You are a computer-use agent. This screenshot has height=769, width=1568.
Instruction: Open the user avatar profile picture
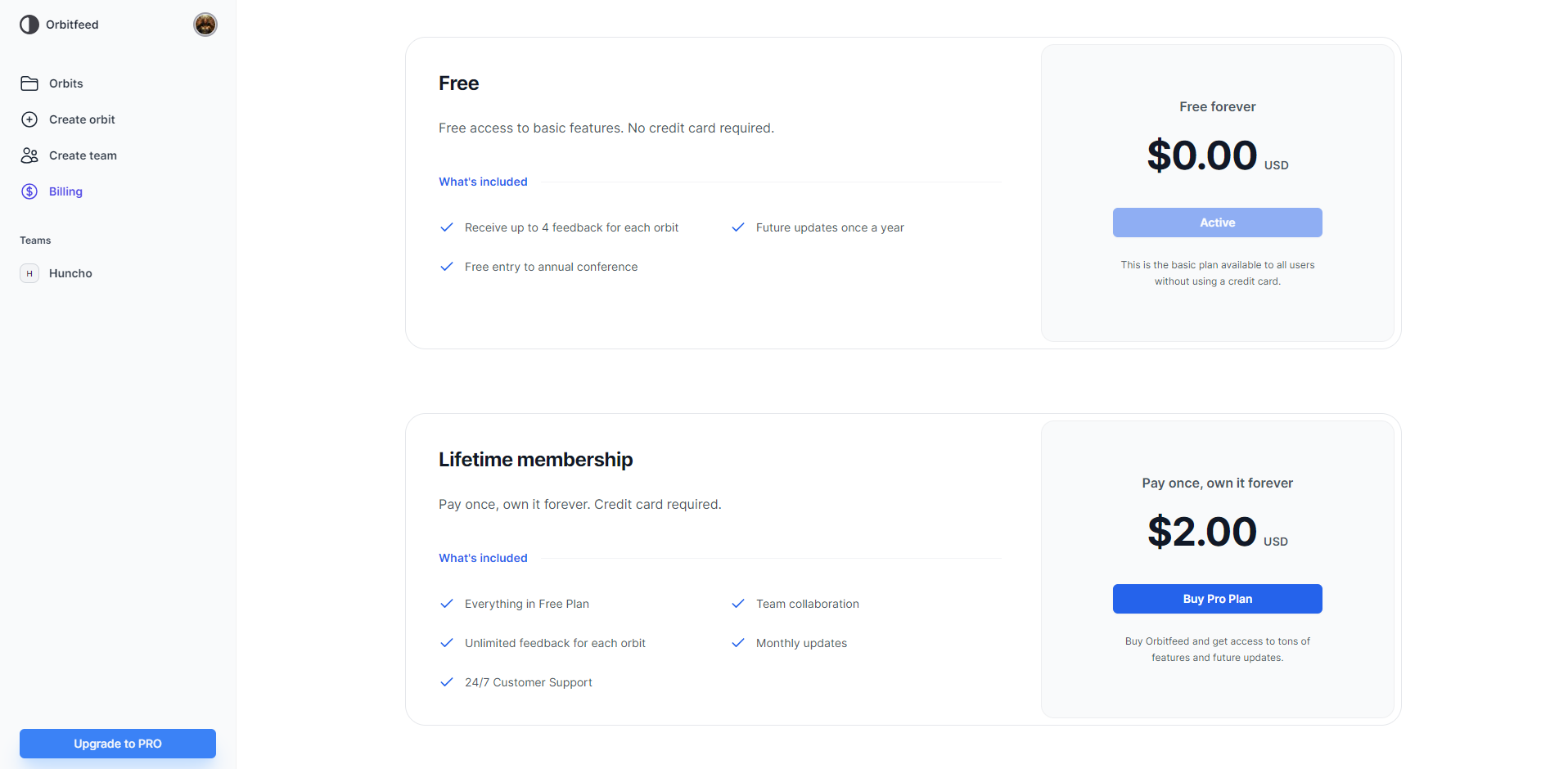[205, 25]
